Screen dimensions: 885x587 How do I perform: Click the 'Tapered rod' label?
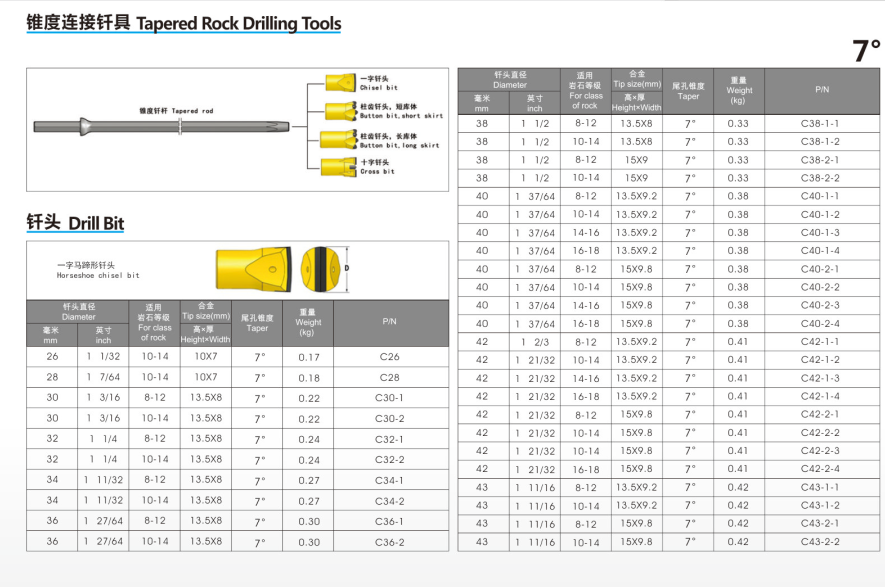click(x=177, y=111)
